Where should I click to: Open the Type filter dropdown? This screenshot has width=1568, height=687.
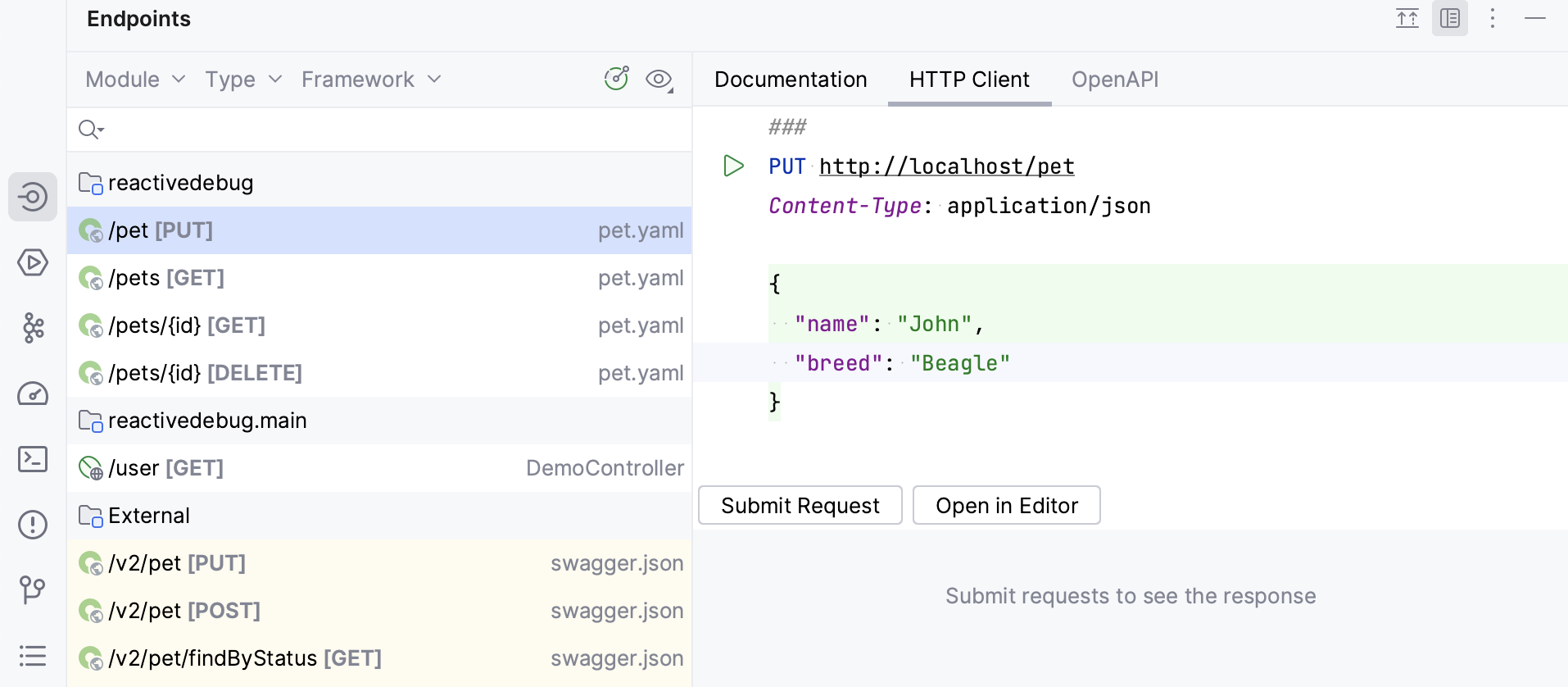click(x=243, y=80)
